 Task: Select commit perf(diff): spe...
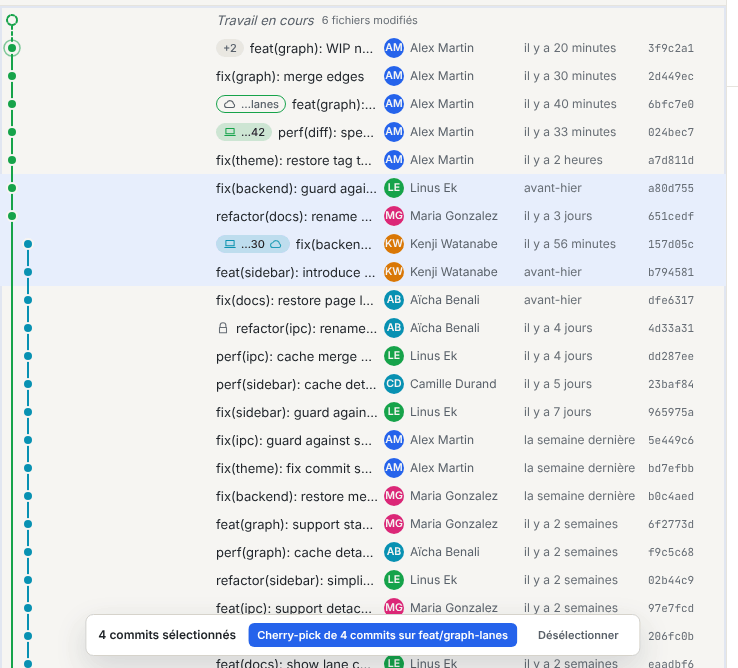[326, 132]
